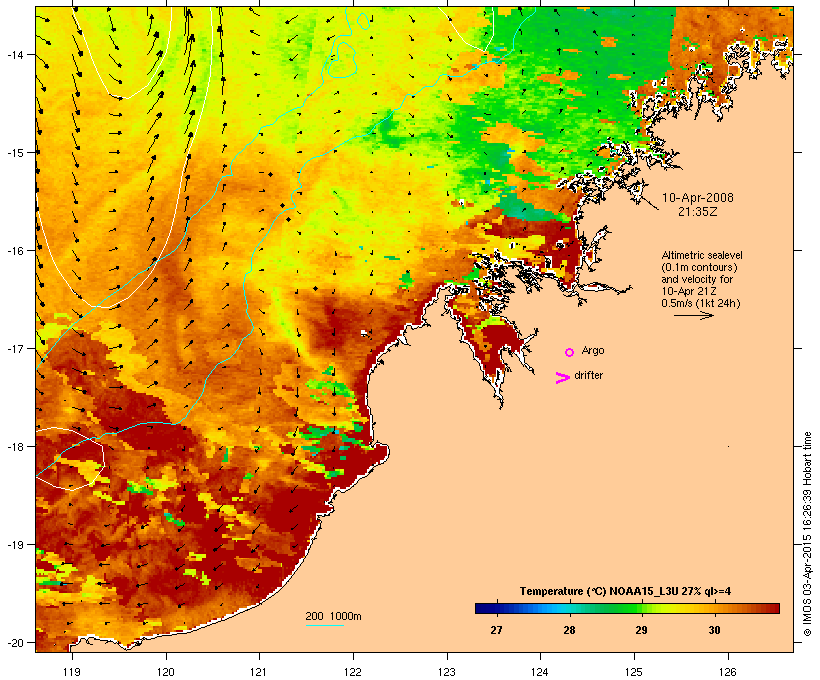The width and height of the screenshot is (820, 680).
Task: Click the 0.5m/s velocity scale arrow
Action: pyautogui.click(x=694, y=315)
